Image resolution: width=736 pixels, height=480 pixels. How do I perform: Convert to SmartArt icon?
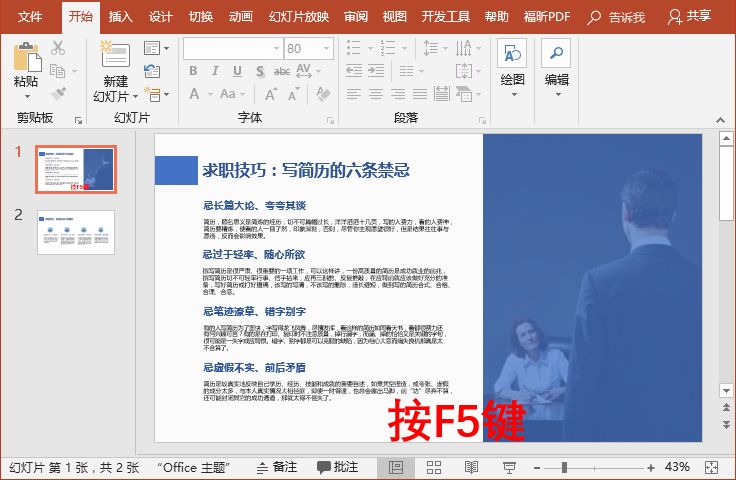[464, 94]
